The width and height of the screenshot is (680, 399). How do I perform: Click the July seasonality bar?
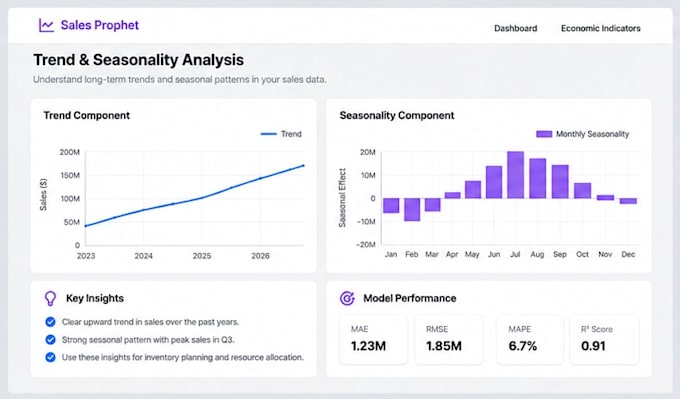(x=515, y=175)
